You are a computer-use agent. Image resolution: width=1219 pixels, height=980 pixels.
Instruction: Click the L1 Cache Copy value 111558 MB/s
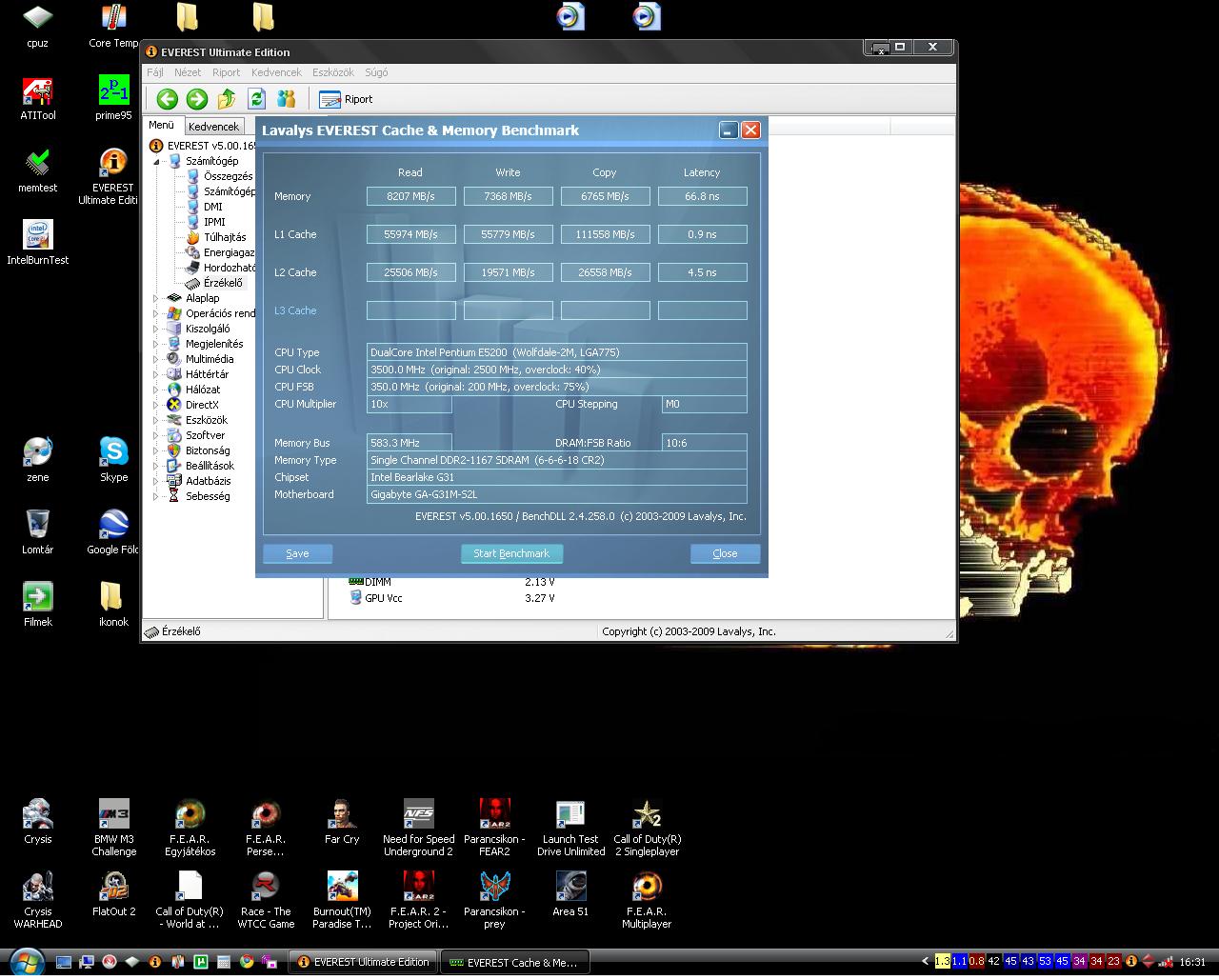[606, 234]
